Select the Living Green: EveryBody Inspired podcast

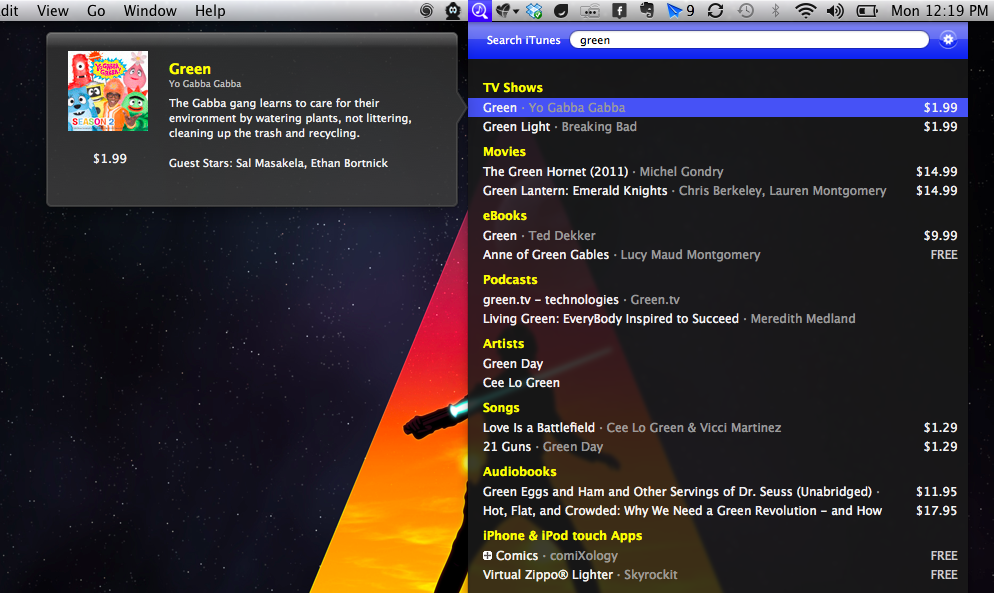(718, 318)
